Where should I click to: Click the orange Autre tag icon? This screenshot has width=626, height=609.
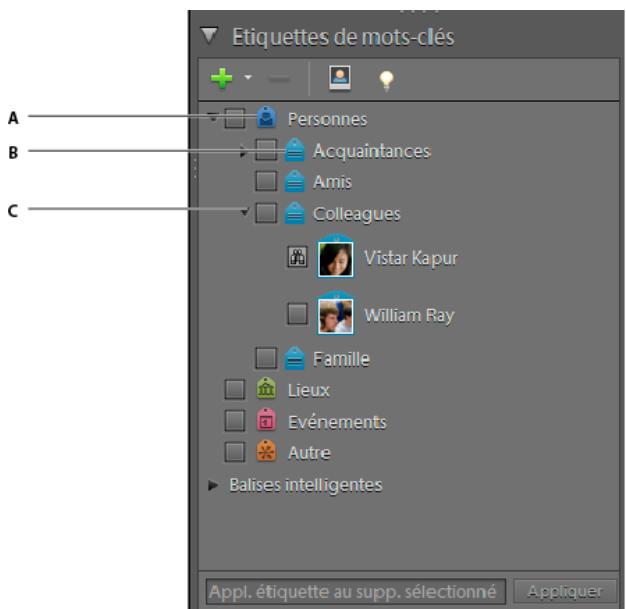point(266,451)
